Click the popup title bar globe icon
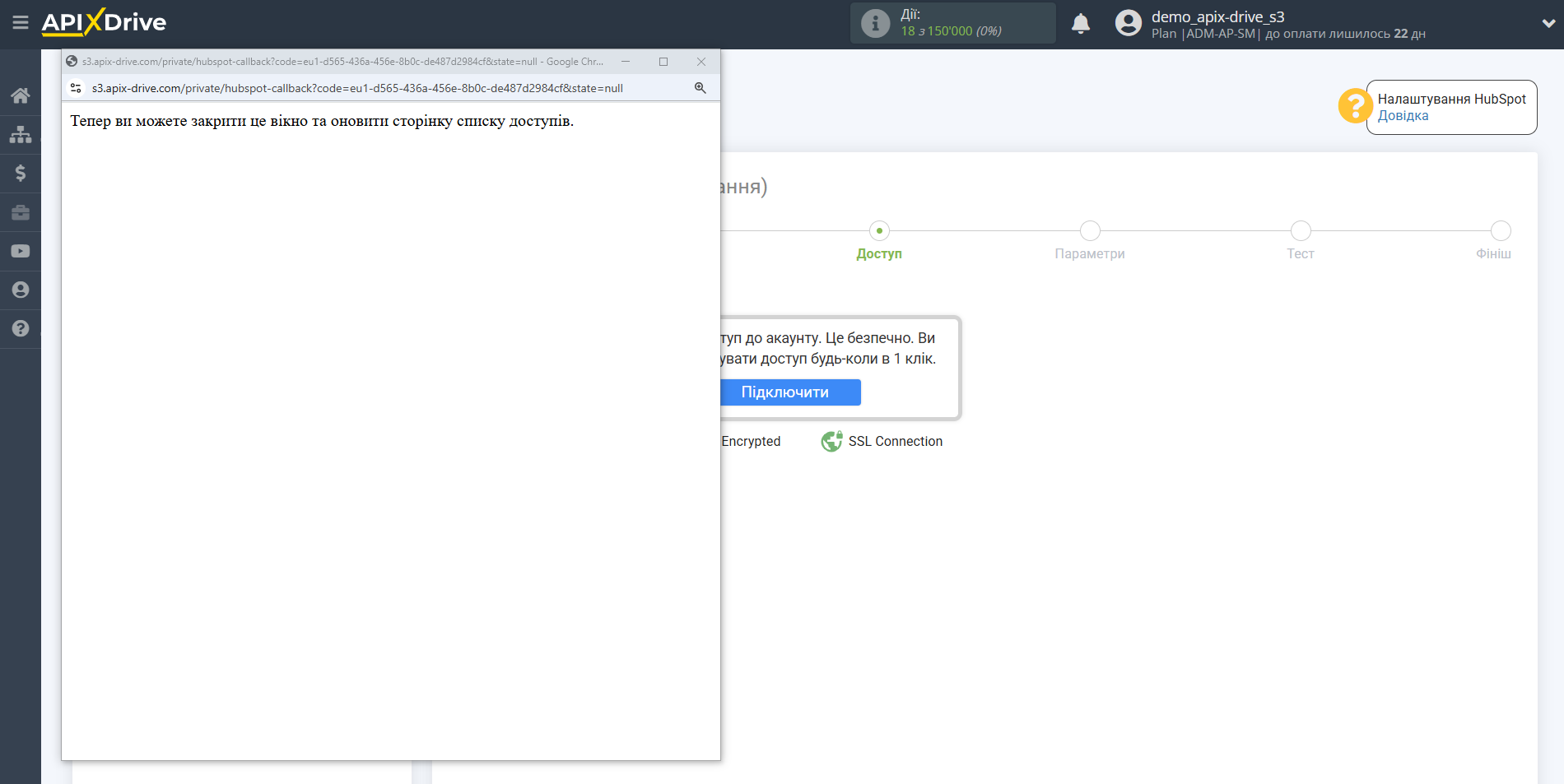Viewport: 1564px width, 784px height. point(72,61)
